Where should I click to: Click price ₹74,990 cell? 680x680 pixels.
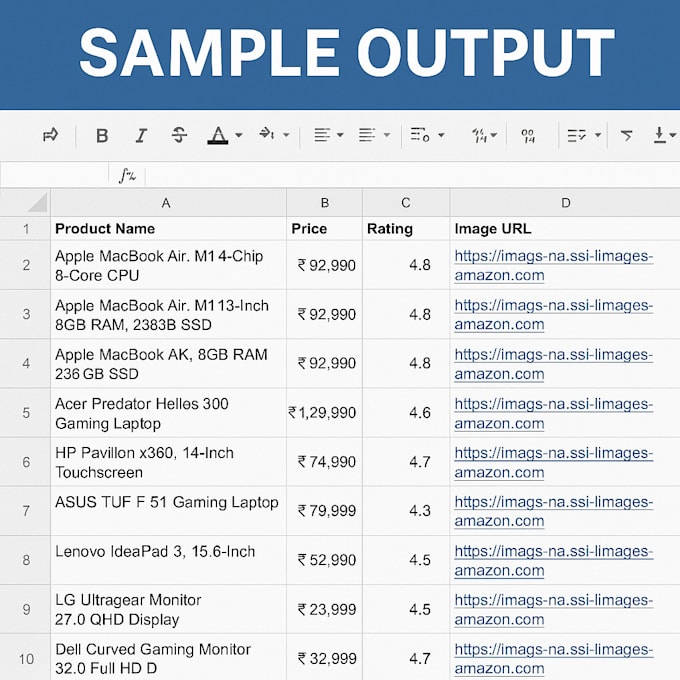tap(324, 462)
